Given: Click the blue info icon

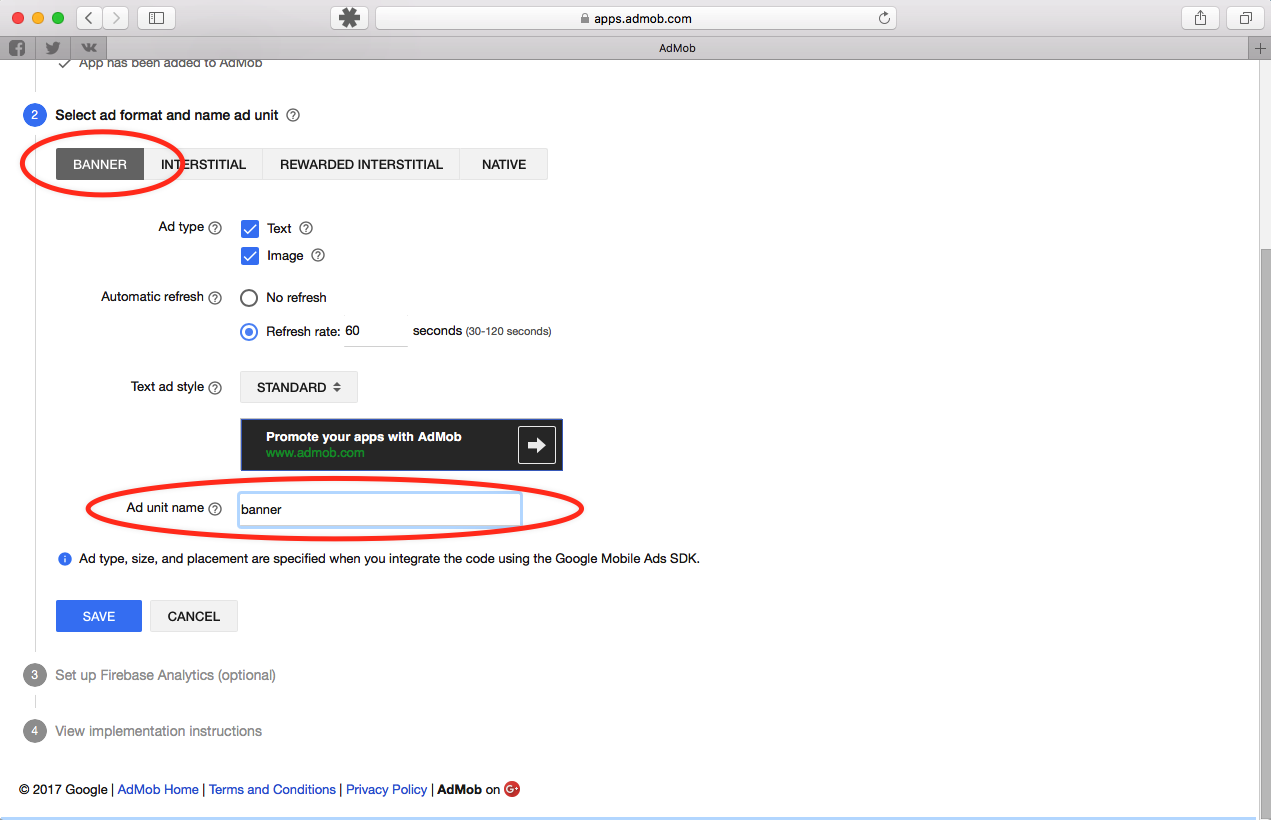Looking at the screenshot, I should (x=65, y=559).
